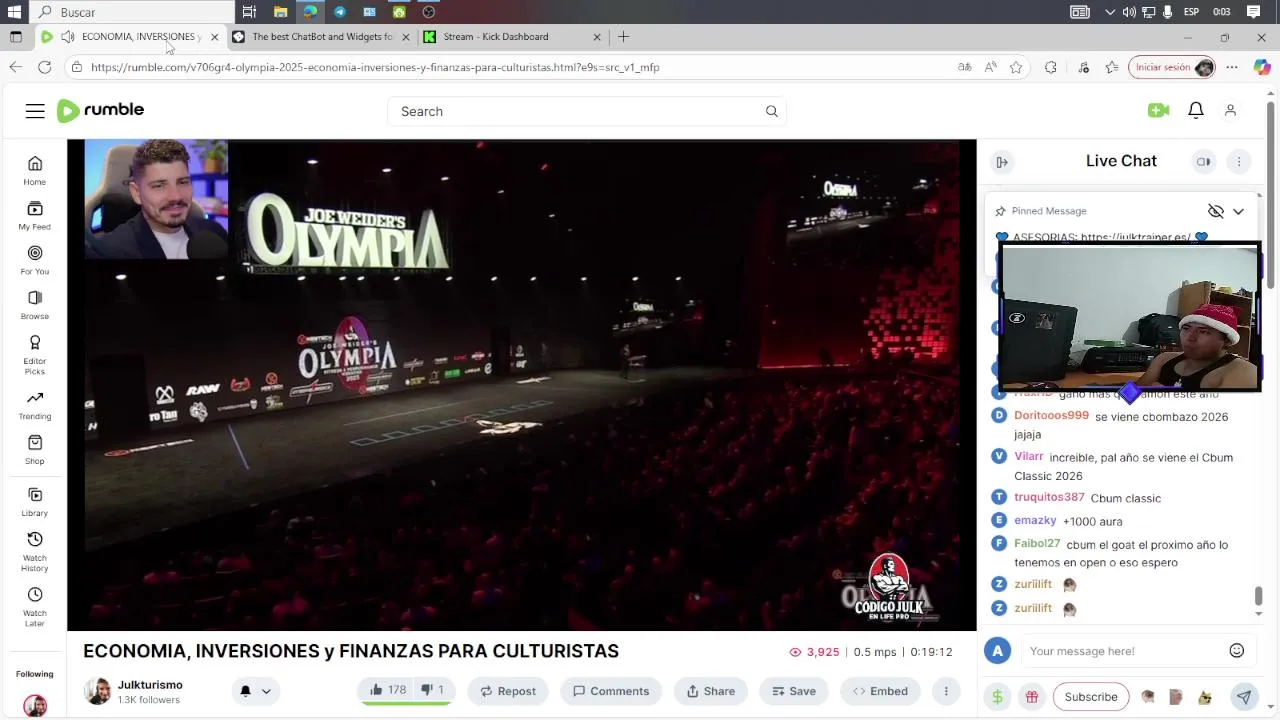Insert the sunglasses doge emote
Screen dimensions: 1280x720
[1205, 697]
